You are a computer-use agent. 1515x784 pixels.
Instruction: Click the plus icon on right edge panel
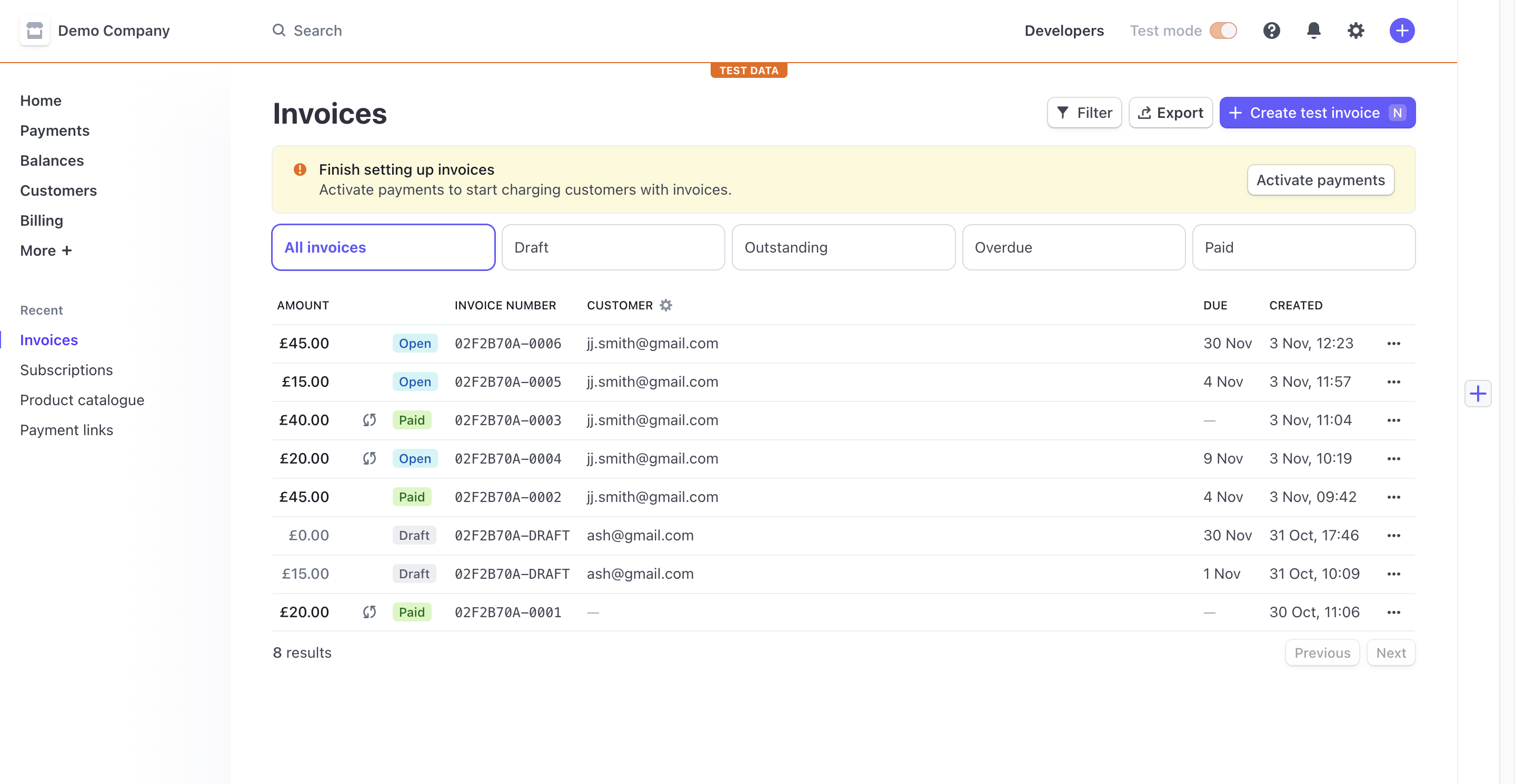pos(1477,393)
